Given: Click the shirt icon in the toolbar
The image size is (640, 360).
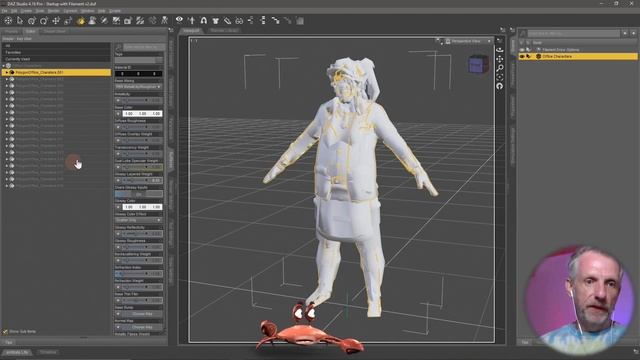Looking at the screenshot, I should [x=215, y=20].
